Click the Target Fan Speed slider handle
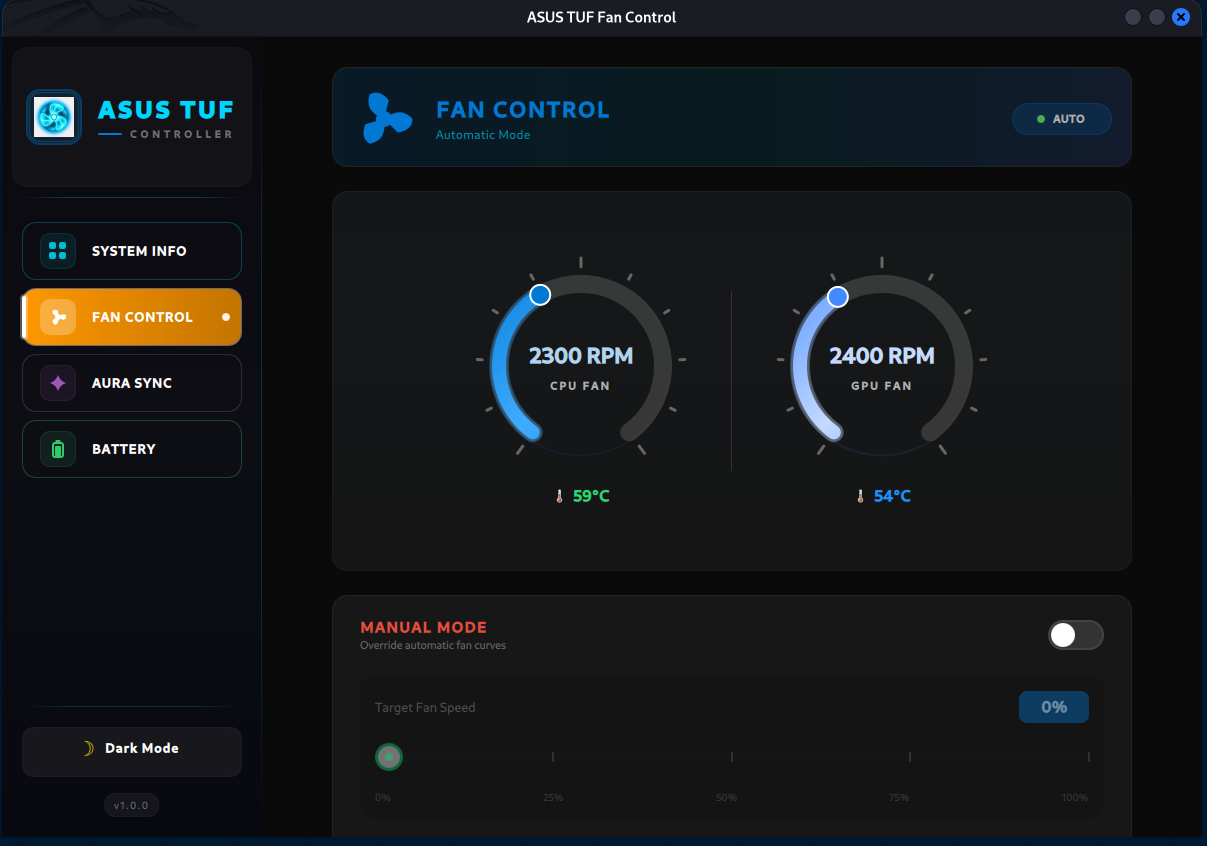 (x=389, y=757)
